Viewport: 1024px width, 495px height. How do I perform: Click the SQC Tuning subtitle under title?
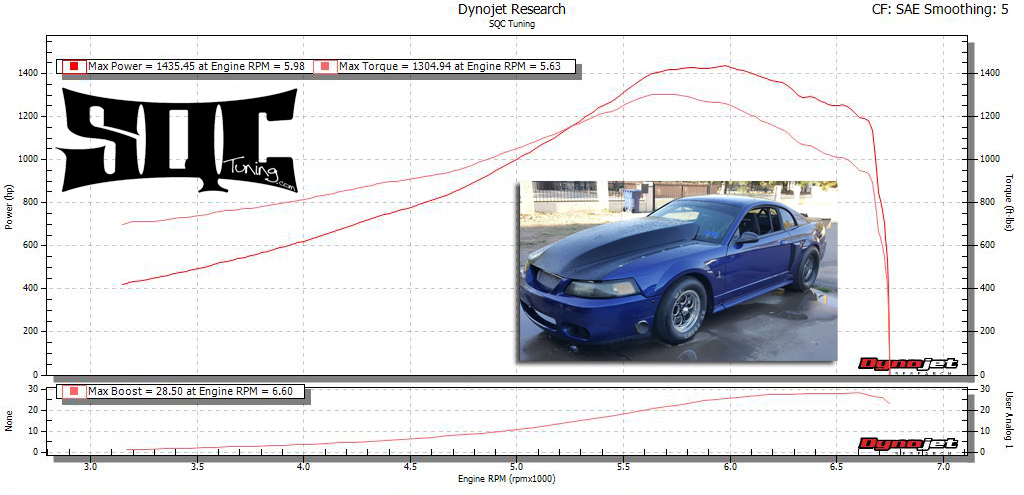pos(512,24)
